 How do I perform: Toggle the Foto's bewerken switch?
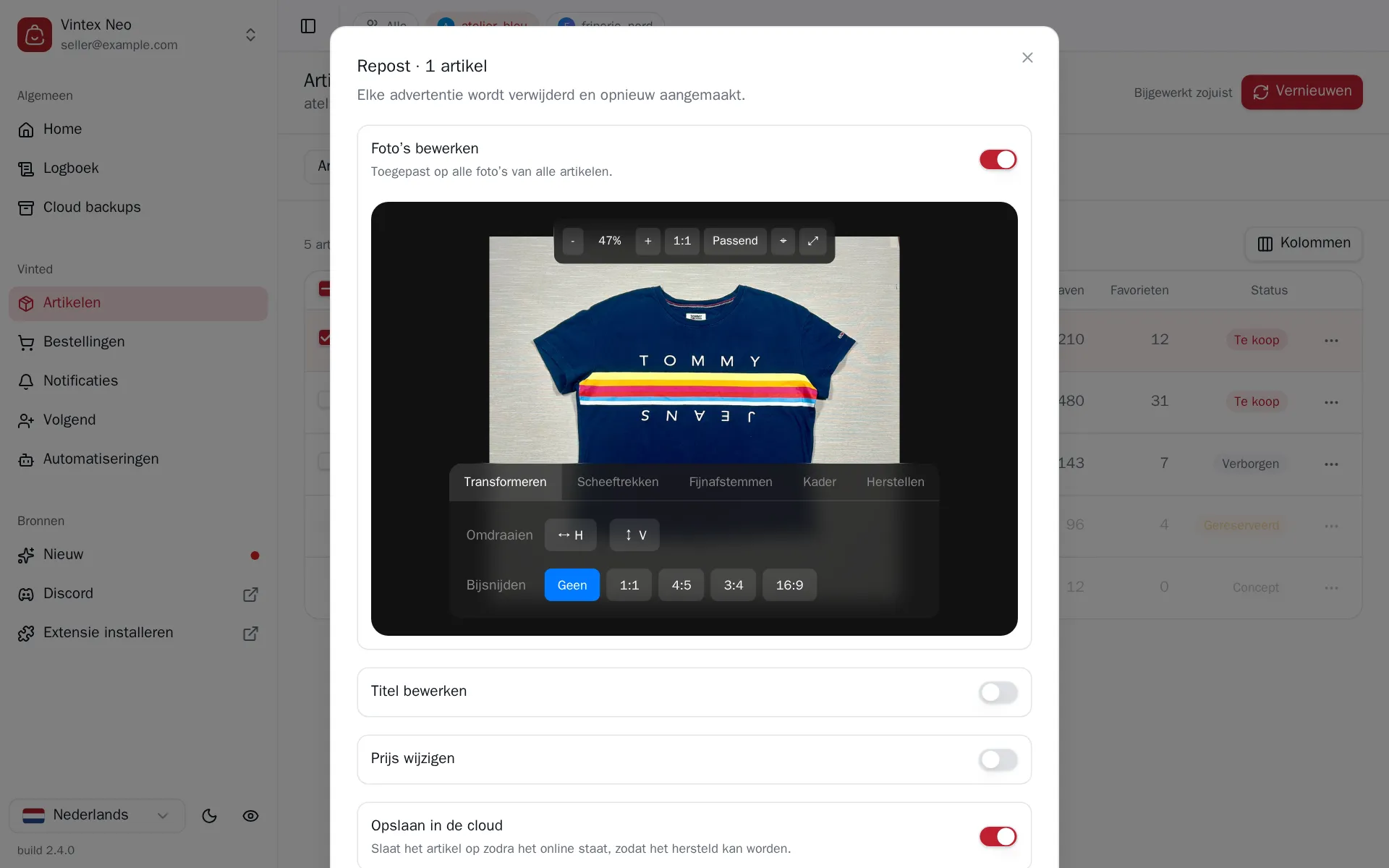coord(998,159)
